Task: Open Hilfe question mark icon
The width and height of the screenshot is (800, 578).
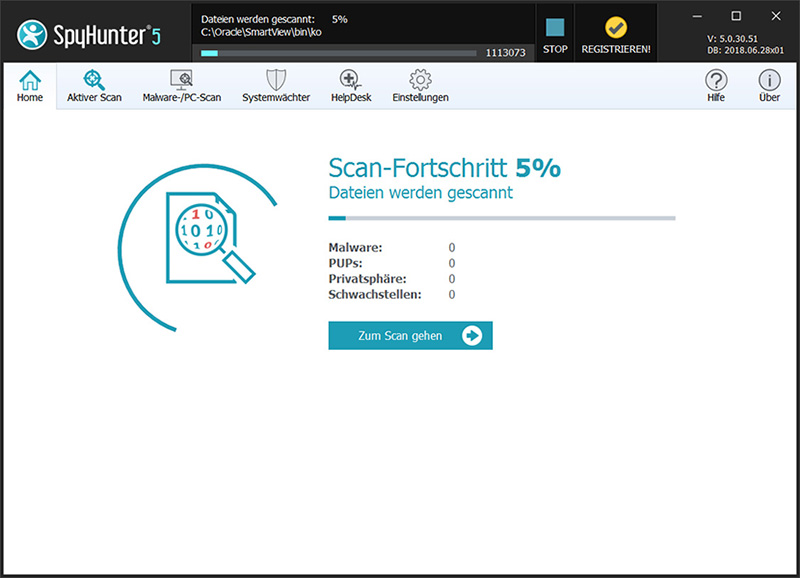Action: click(x=716, y=86)
